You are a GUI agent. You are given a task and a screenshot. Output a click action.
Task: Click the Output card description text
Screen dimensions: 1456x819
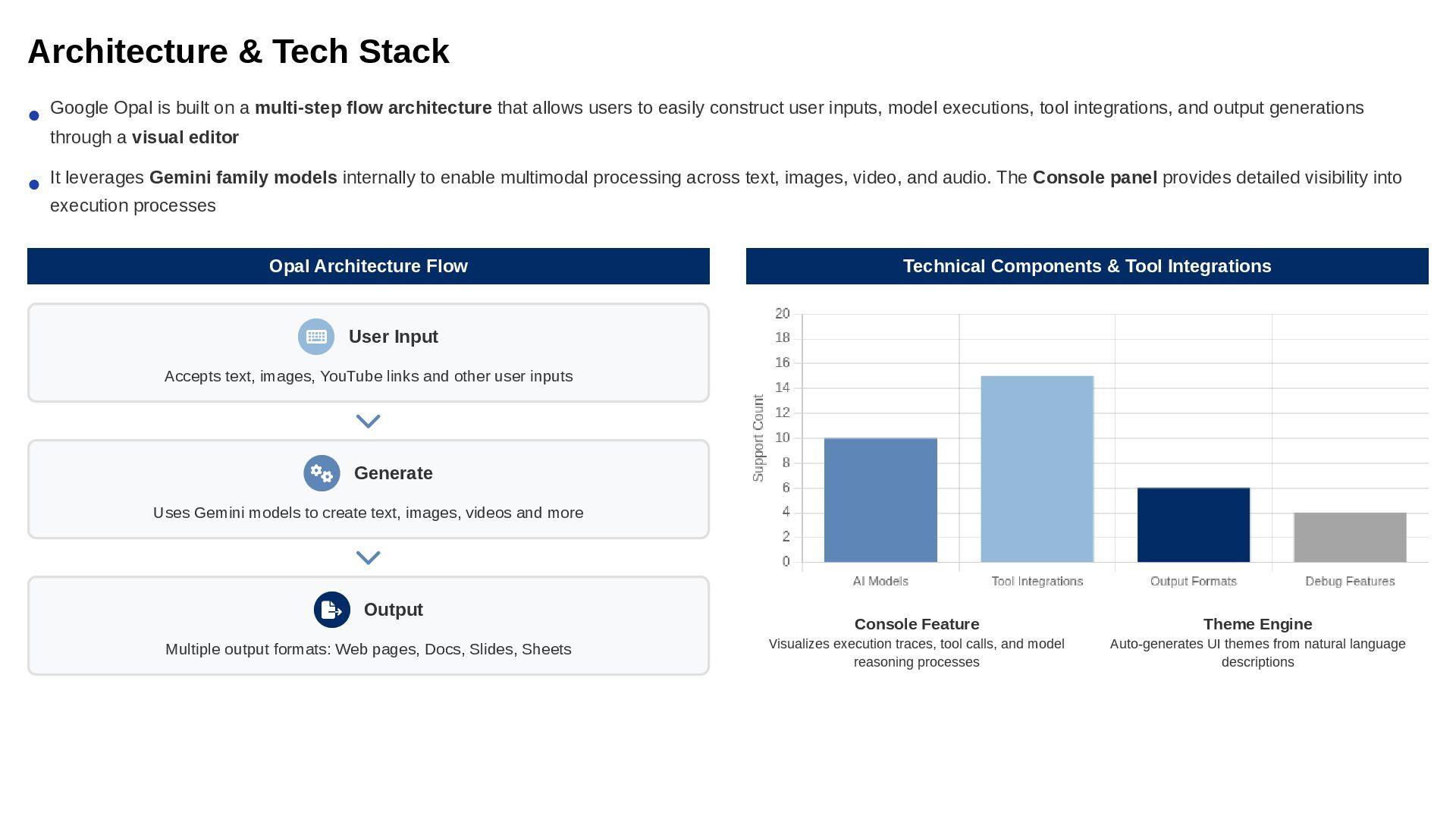pos(368,649)
